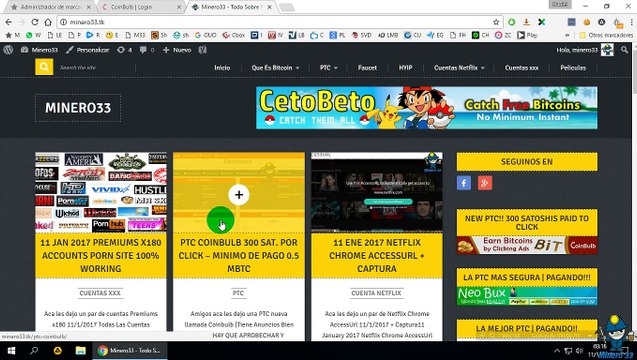The width and height of the screenshot is (637, 360).
Task: Click Personalizar in the admin bar
Action: [x=88, y=50]
